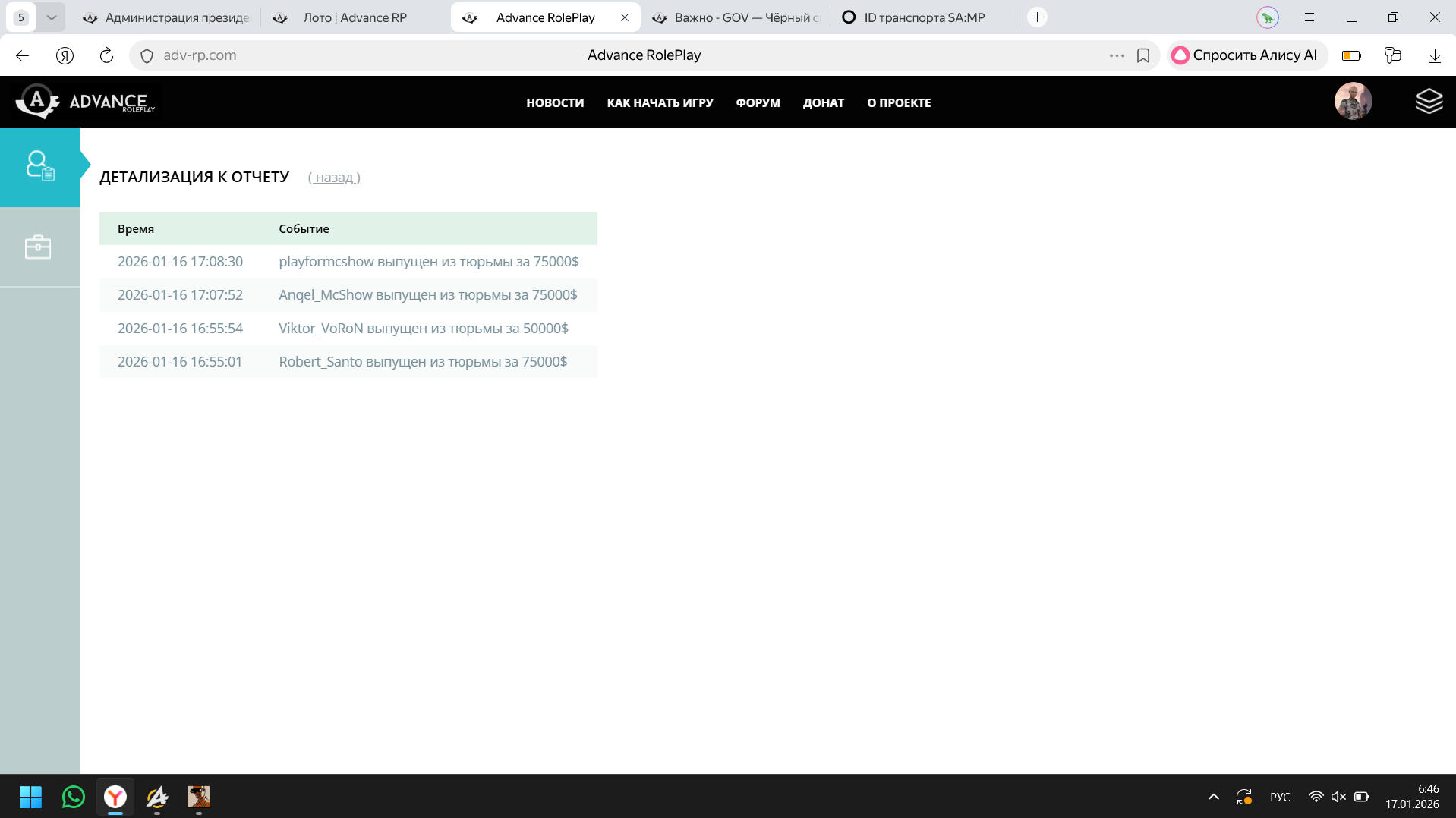Open the profile reports sidebar icon

click(39, 166)
